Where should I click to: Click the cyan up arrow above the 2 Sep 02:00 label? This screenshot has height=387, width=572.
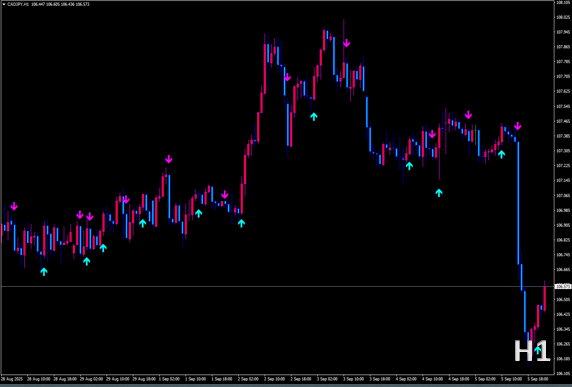click(241, 223)
